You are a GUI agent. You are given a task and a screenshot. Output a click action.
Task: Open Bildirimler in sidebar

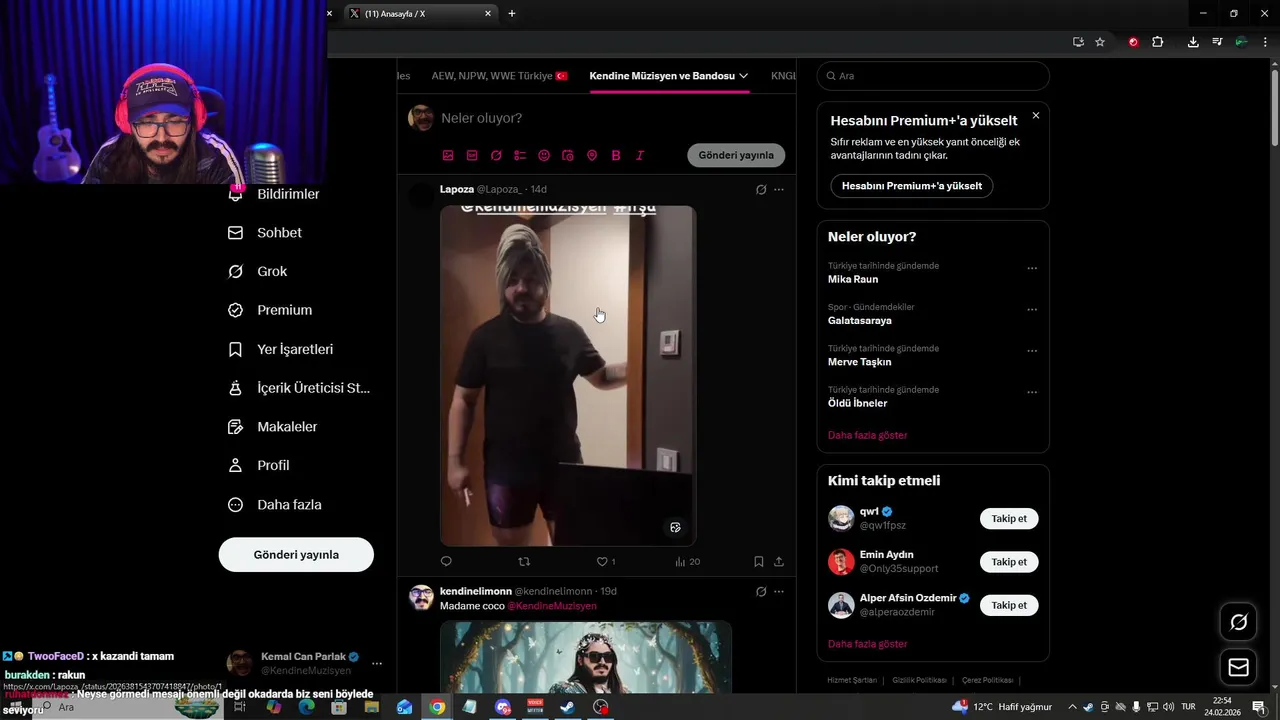(274, 194)
